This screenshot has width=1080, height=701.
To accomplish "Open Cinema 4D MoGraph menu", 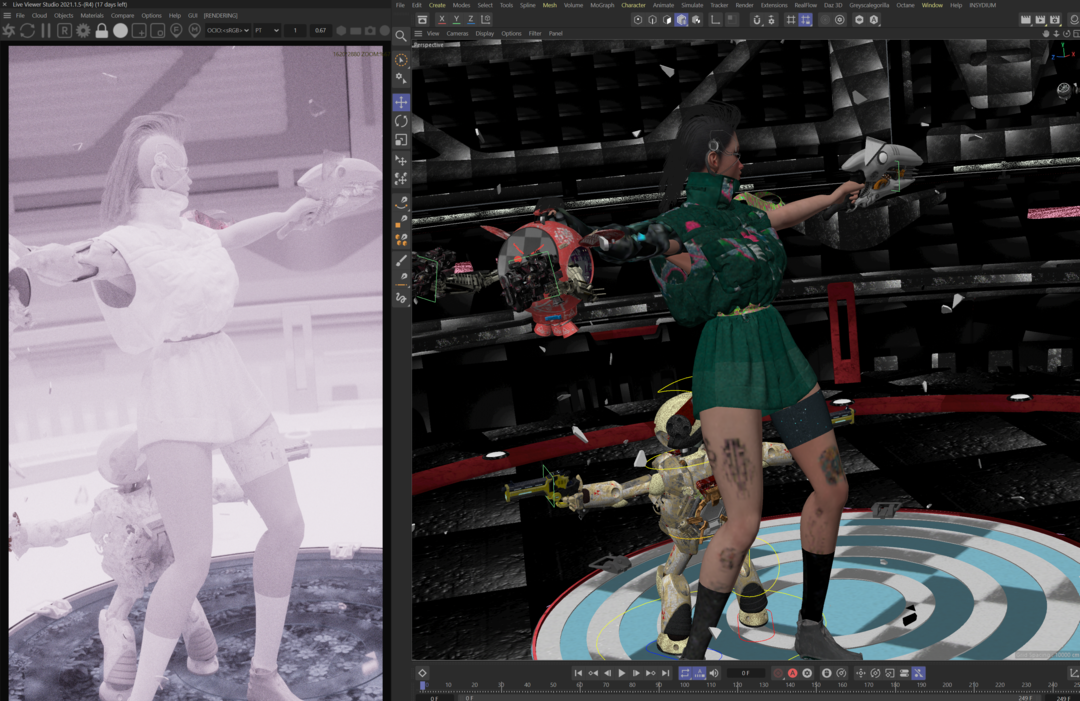I will 602,5.
